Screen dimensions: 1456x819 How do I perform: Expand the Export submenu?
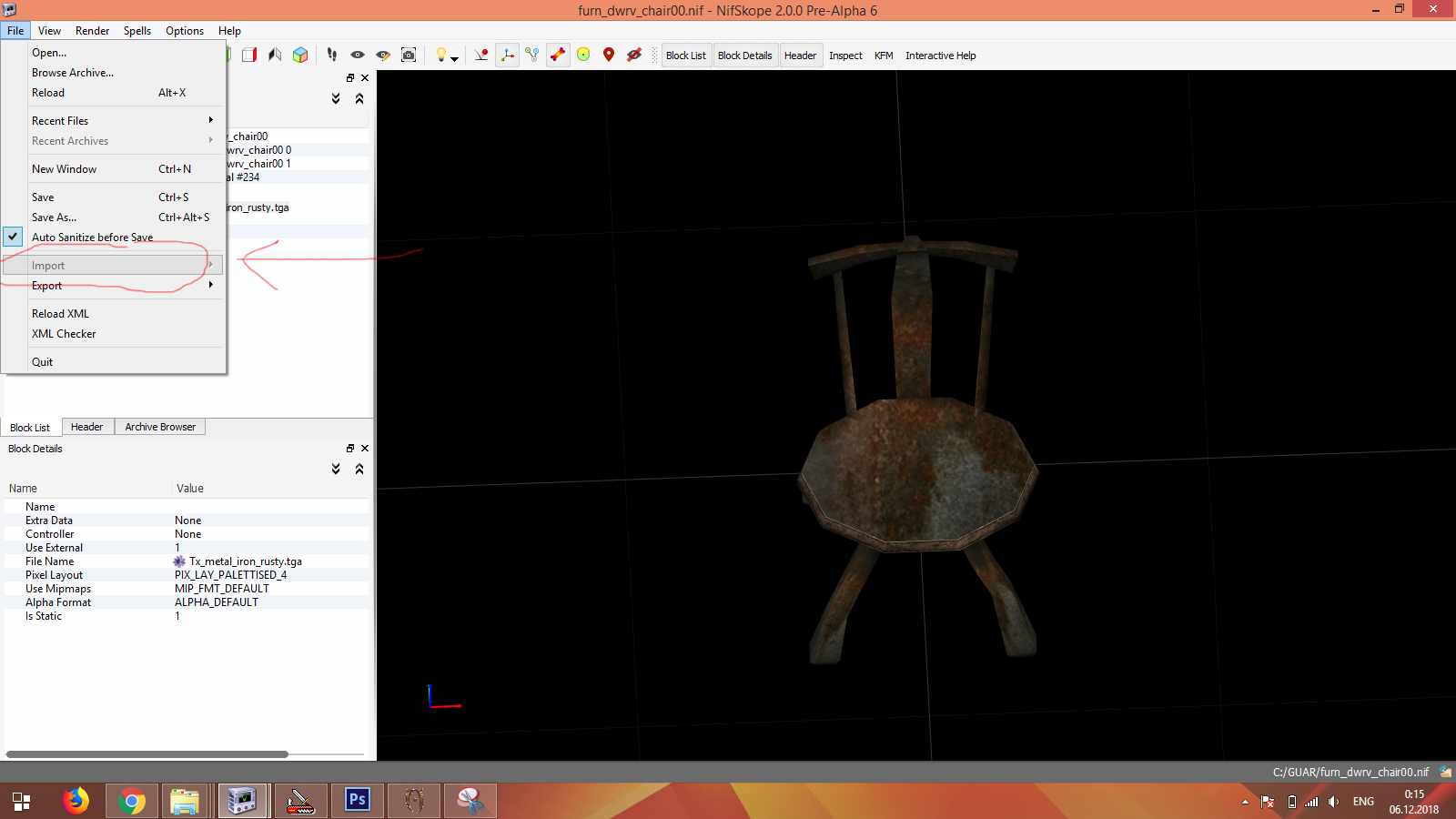(114, 286)
